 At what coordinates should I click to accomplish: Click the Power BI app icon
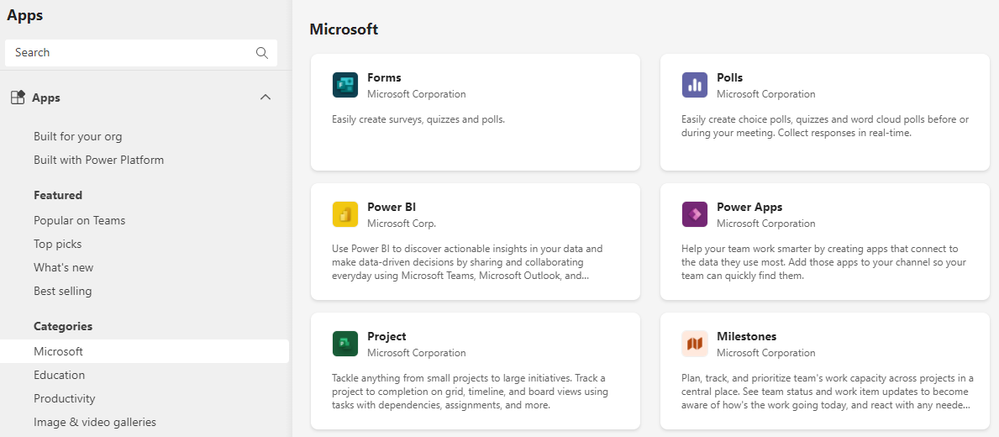345,215
